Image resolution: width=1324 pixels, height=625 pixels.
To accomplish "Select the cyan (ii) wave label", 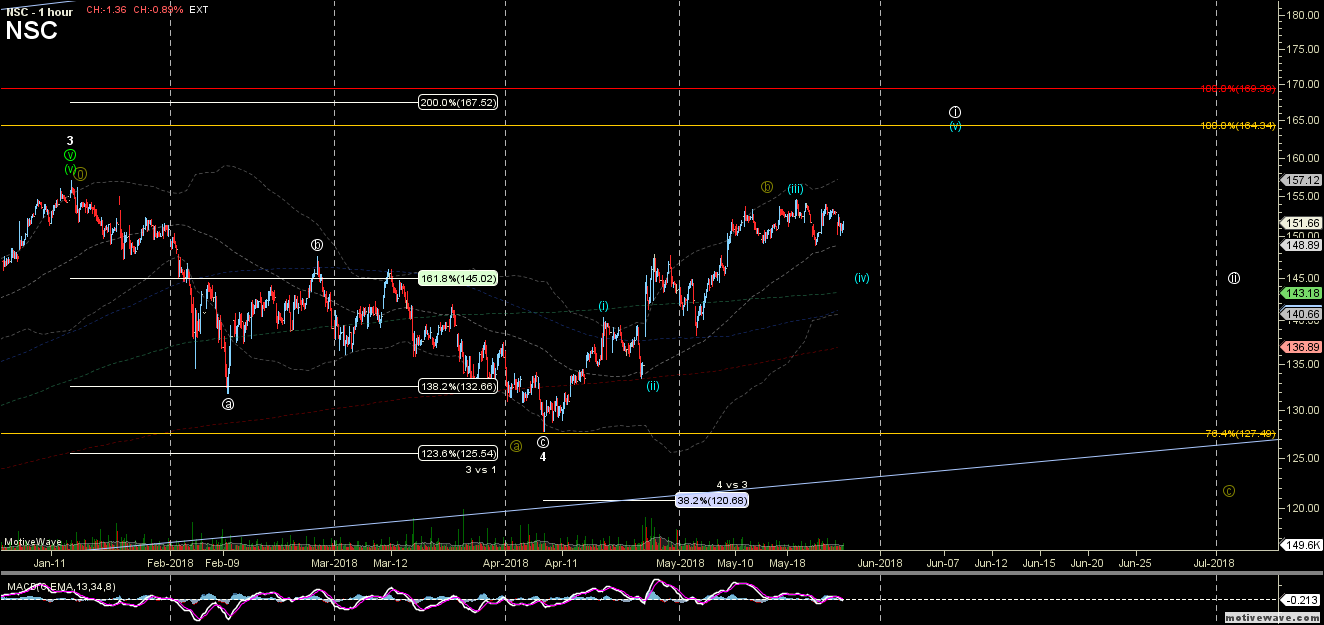I will point(652,385).
